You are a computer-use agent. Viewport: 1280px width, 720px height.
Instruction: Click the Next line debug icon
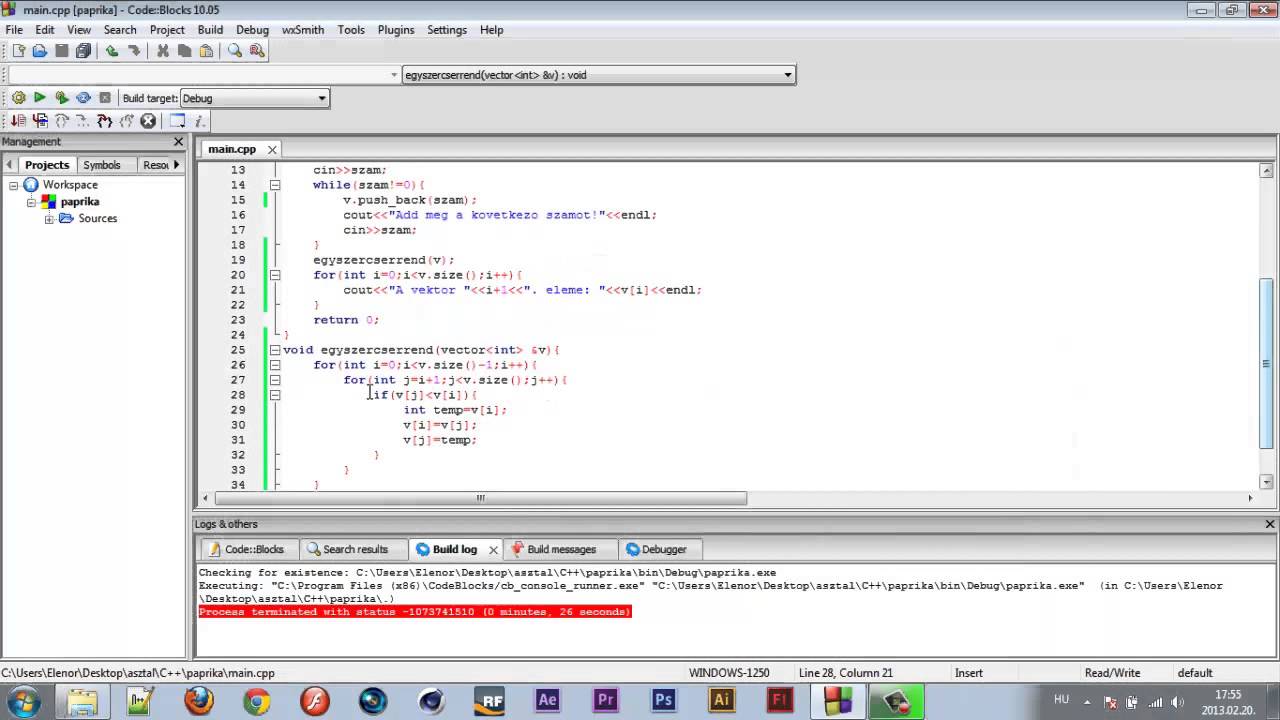tap(62, 121)
